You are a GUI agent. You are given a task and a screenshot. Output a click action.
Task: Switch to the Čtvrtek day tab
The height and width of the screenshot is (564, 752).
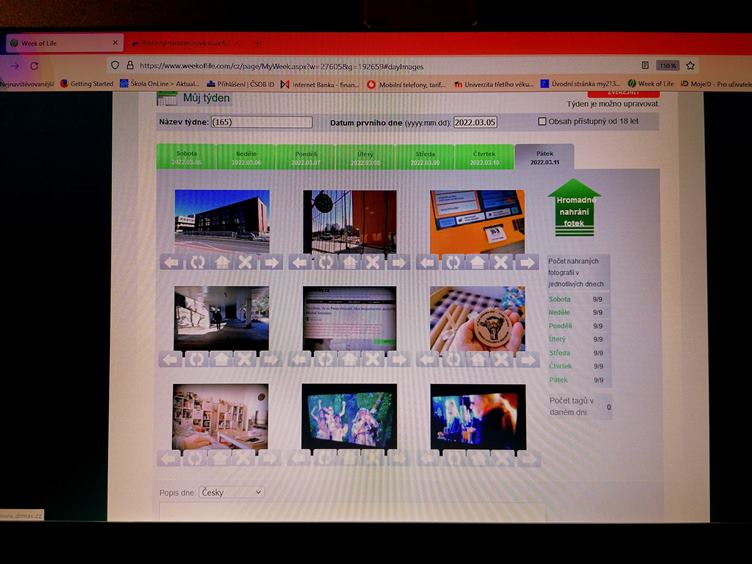point(484,158)
